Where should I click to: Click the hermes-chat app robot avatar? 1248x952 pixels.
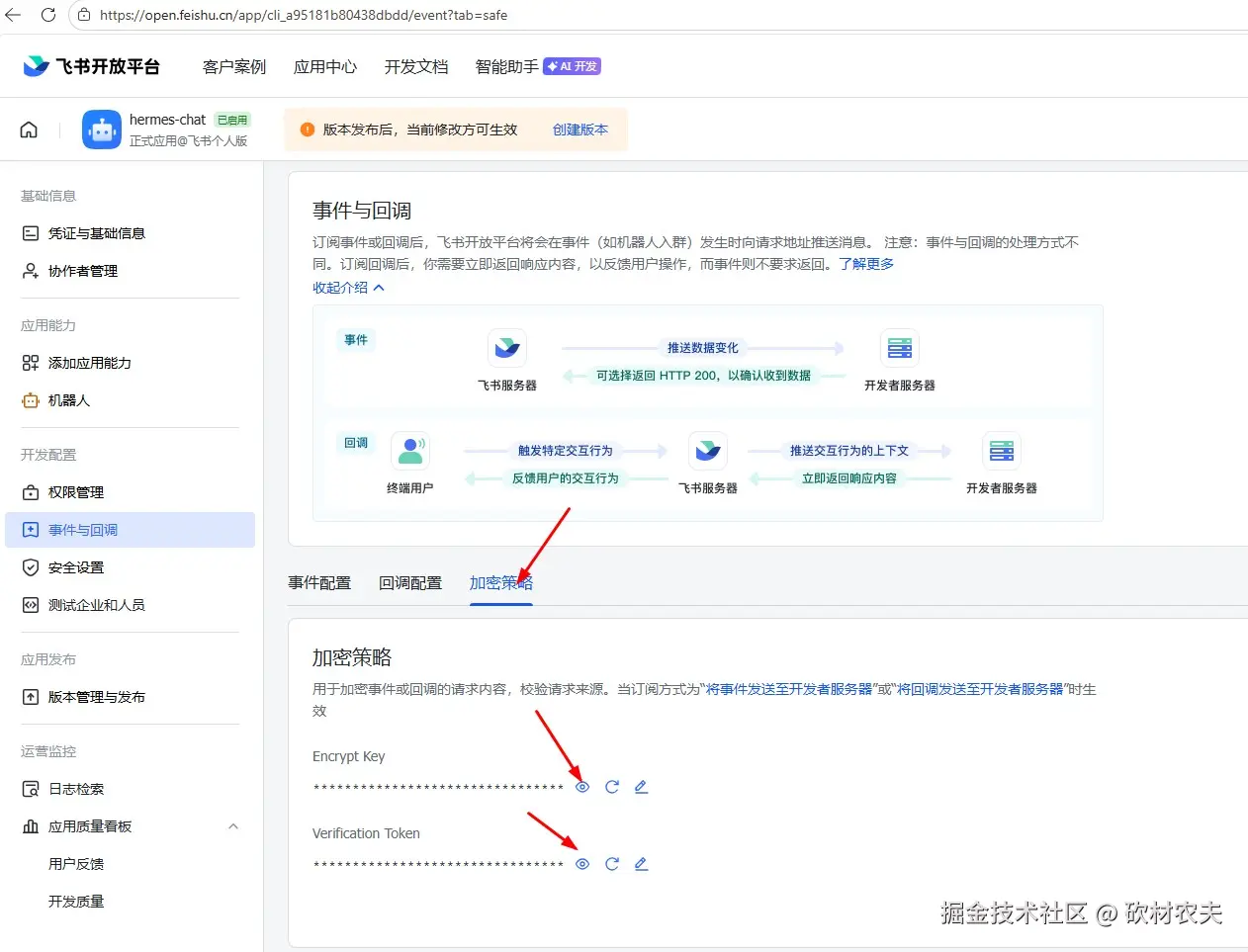[102, 130]
